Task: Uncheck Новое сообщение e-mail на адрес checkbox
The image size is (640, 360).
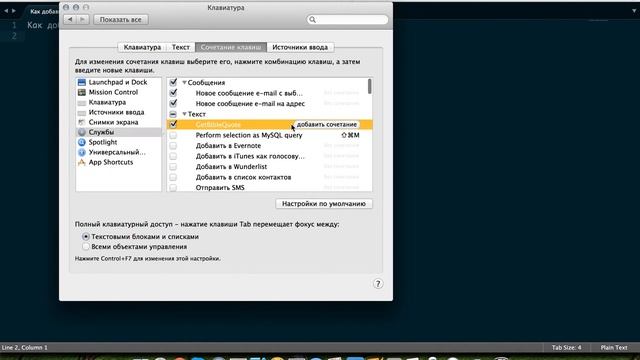Action: tap(173, 103)
